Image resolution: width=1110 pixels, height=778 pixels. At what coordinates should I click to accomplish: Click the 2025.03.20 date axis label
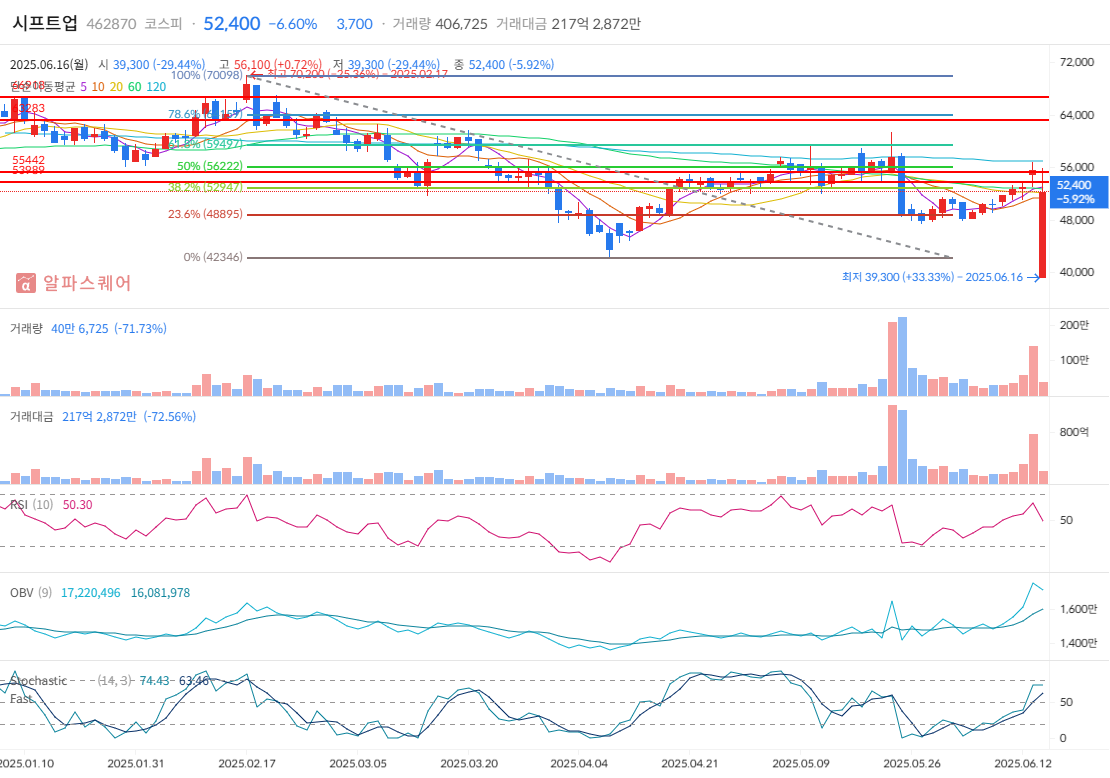[469, 764]
